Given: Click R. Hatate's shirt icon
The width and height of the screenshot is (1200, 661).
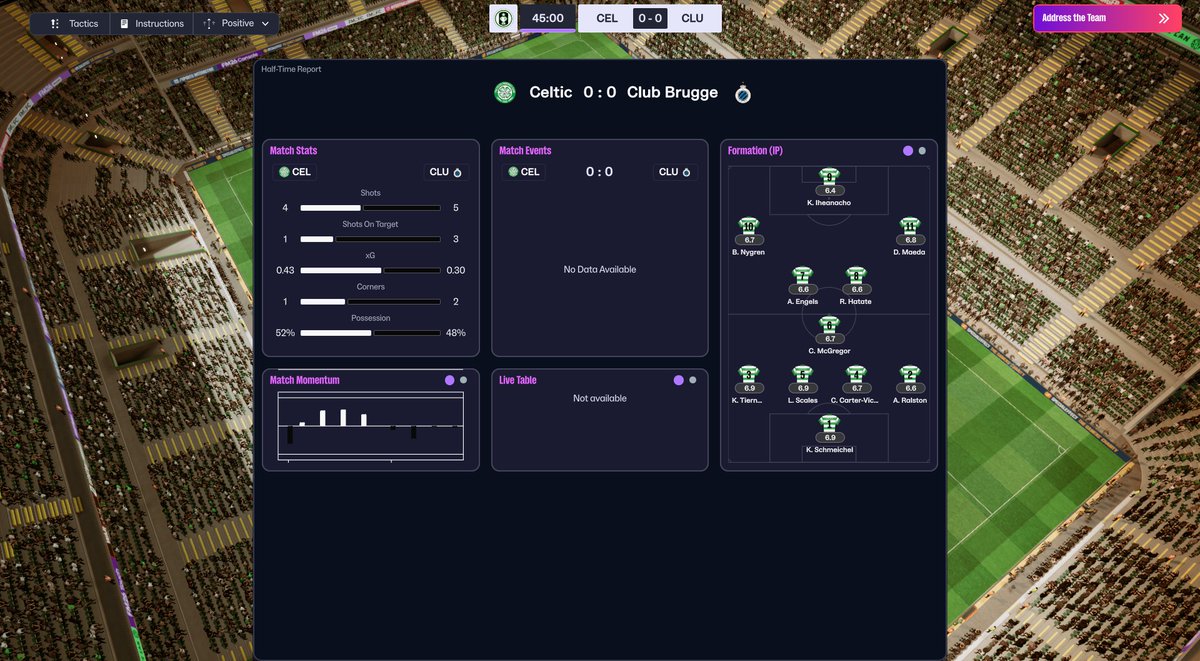Looking at the screenshot, I should (856, 275).
